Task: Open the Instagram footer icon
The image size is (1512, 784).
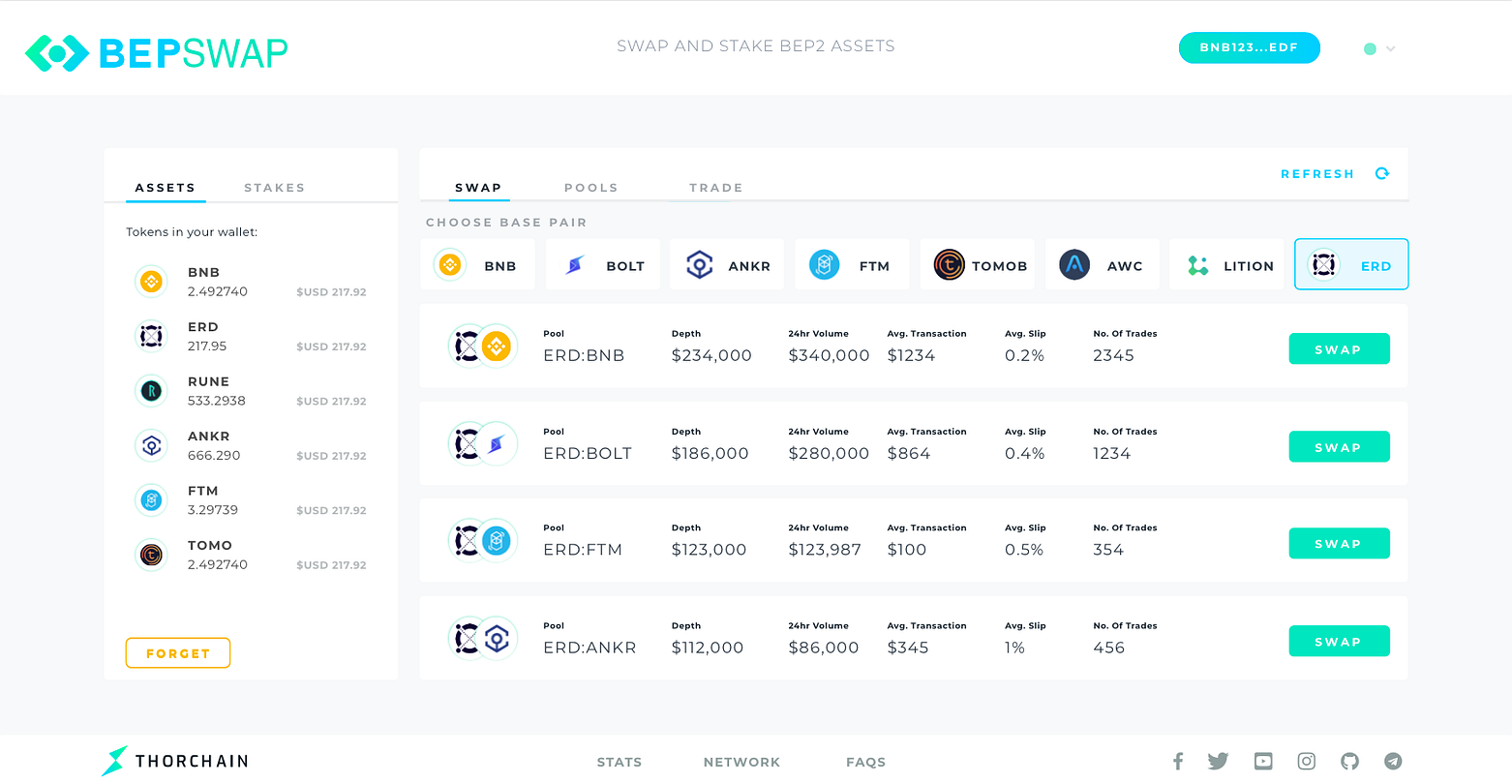Action: coord(1307,762)
